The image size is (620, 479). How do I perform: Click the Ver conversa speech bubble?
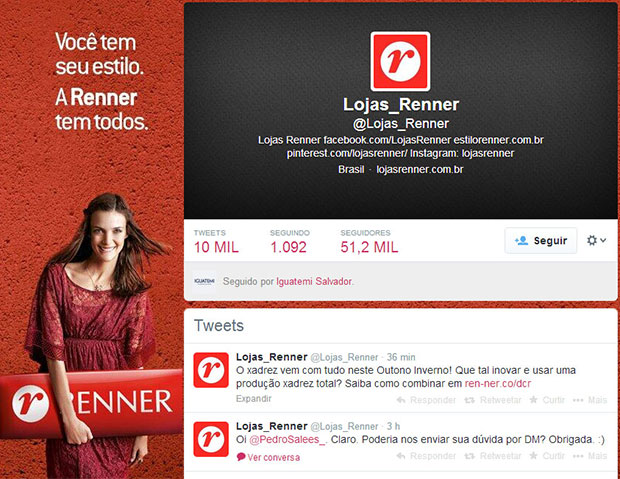coord(241,457)
